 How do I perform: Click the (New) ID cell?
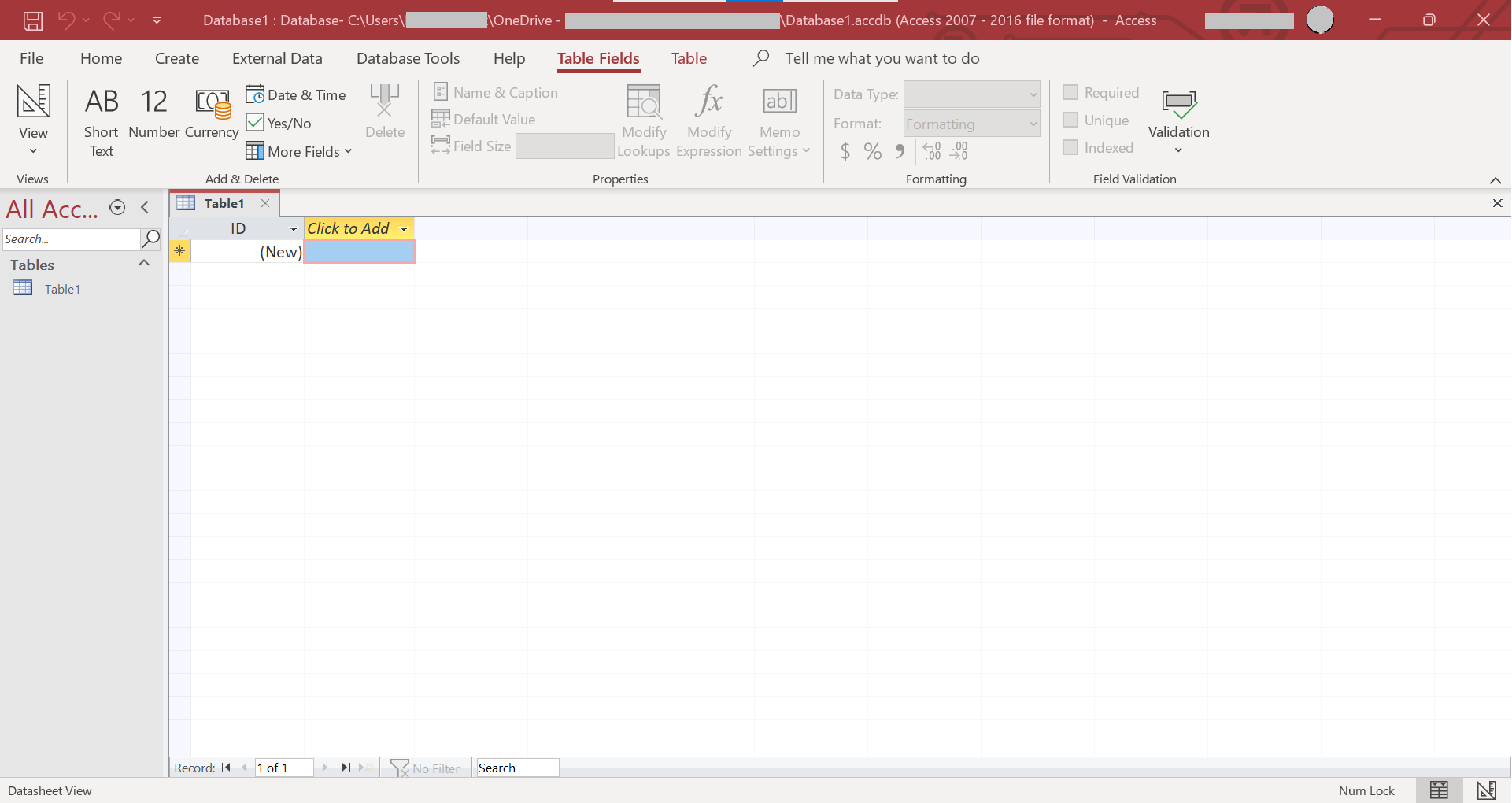tap(247, 252)
